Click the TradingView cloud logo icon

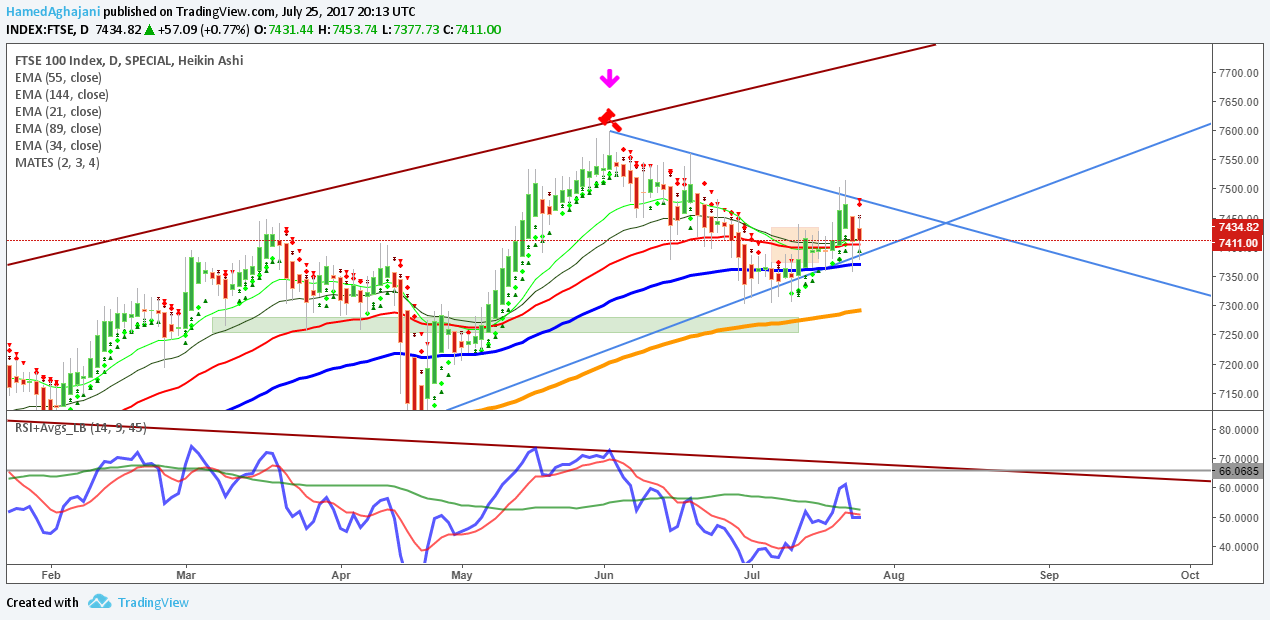(x=99, y=602)
